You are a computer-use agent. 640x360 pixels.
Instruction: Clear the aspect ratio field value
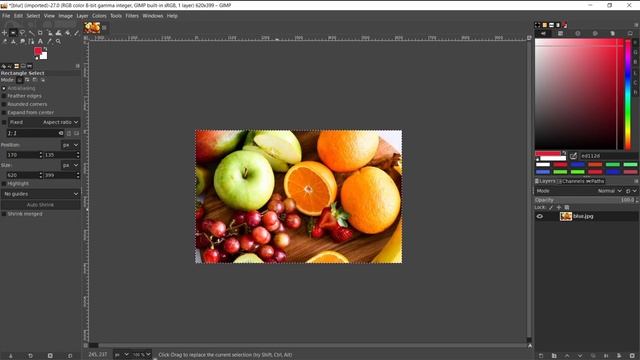[61, 133]
